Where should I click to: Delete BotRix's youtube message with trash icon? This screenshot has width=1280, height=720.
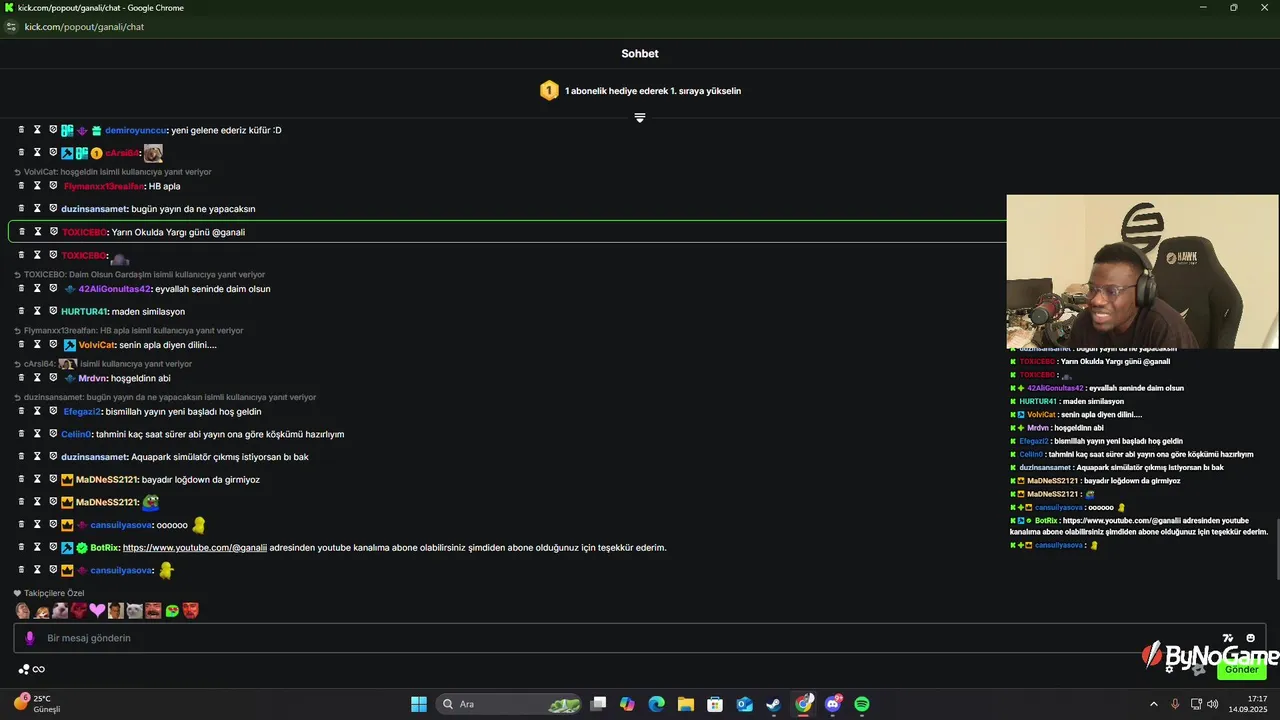(x=21, y=547)
